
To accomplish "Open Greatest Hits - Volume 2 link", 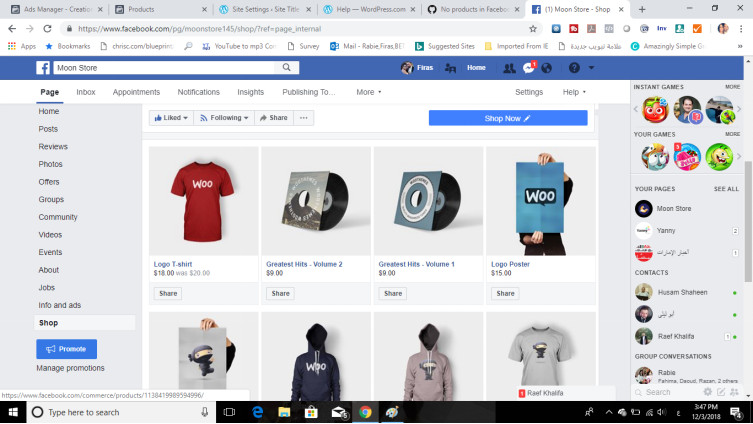I will [x=304, y=264].
